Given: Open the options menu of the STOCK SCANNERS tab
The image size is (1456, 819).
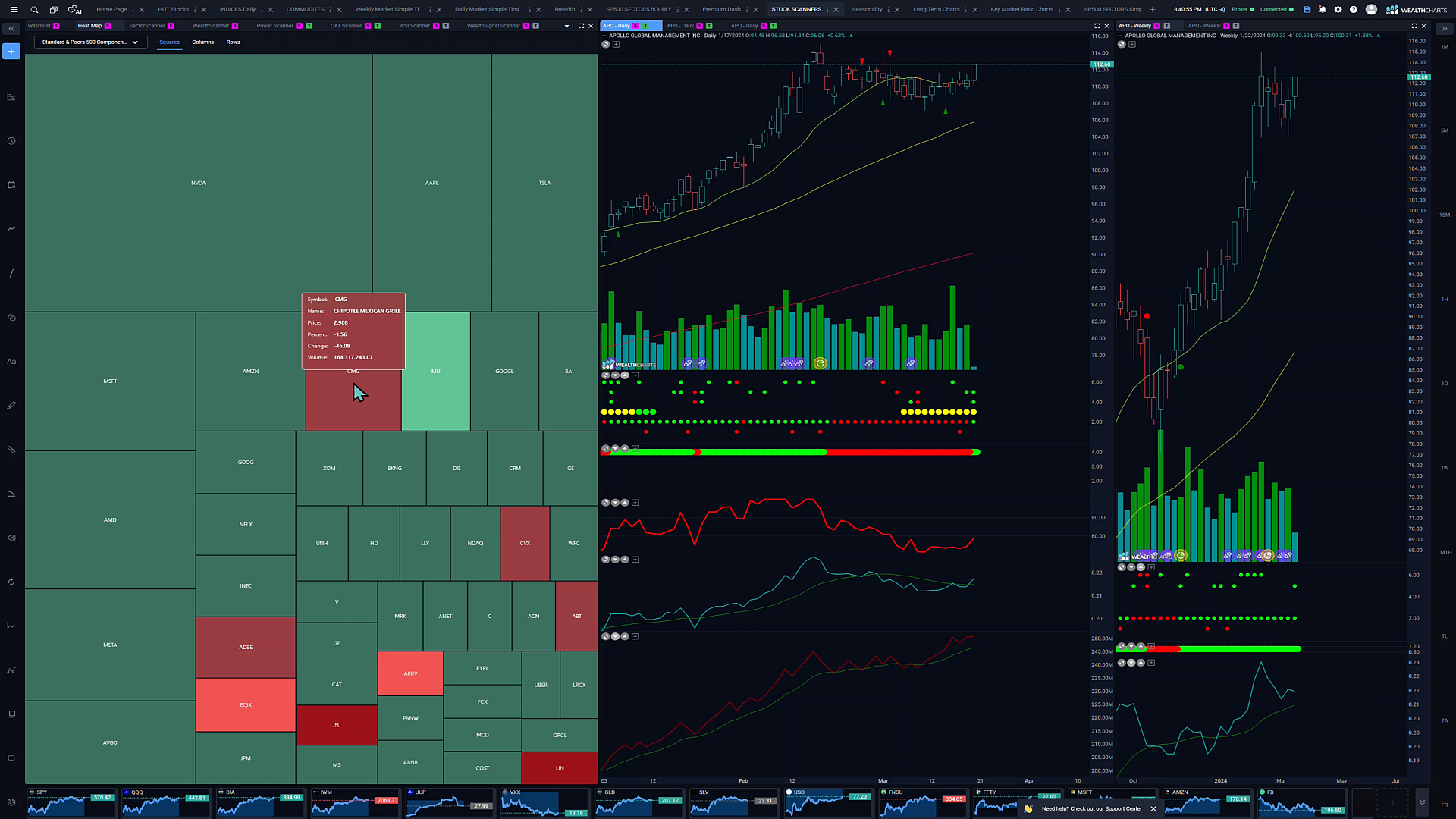Looking at the screenshot, I should (x=827, y=10).
